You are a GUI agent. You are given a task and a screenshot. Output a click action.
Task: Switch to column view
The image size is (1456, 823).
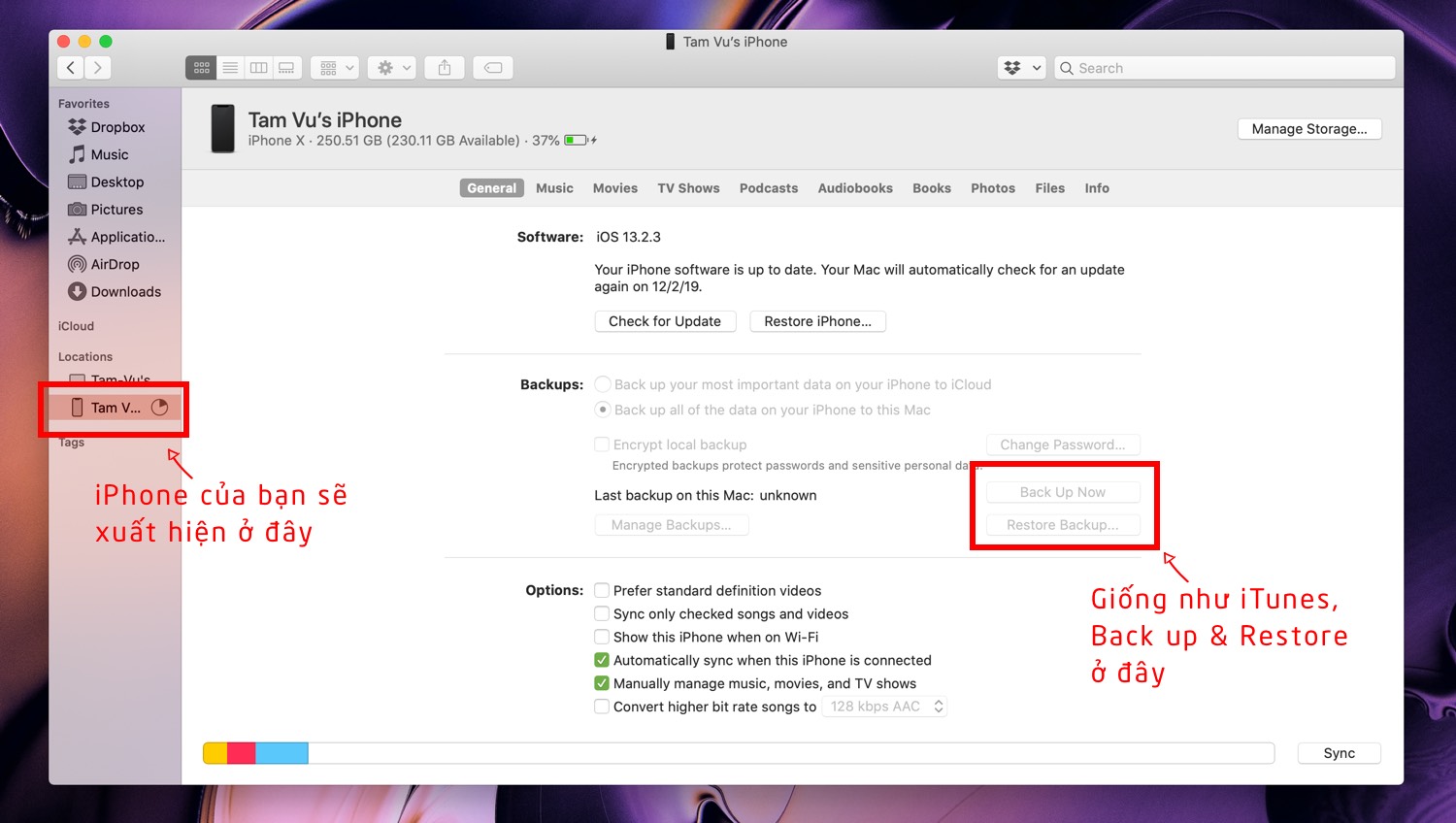point(258,68)
